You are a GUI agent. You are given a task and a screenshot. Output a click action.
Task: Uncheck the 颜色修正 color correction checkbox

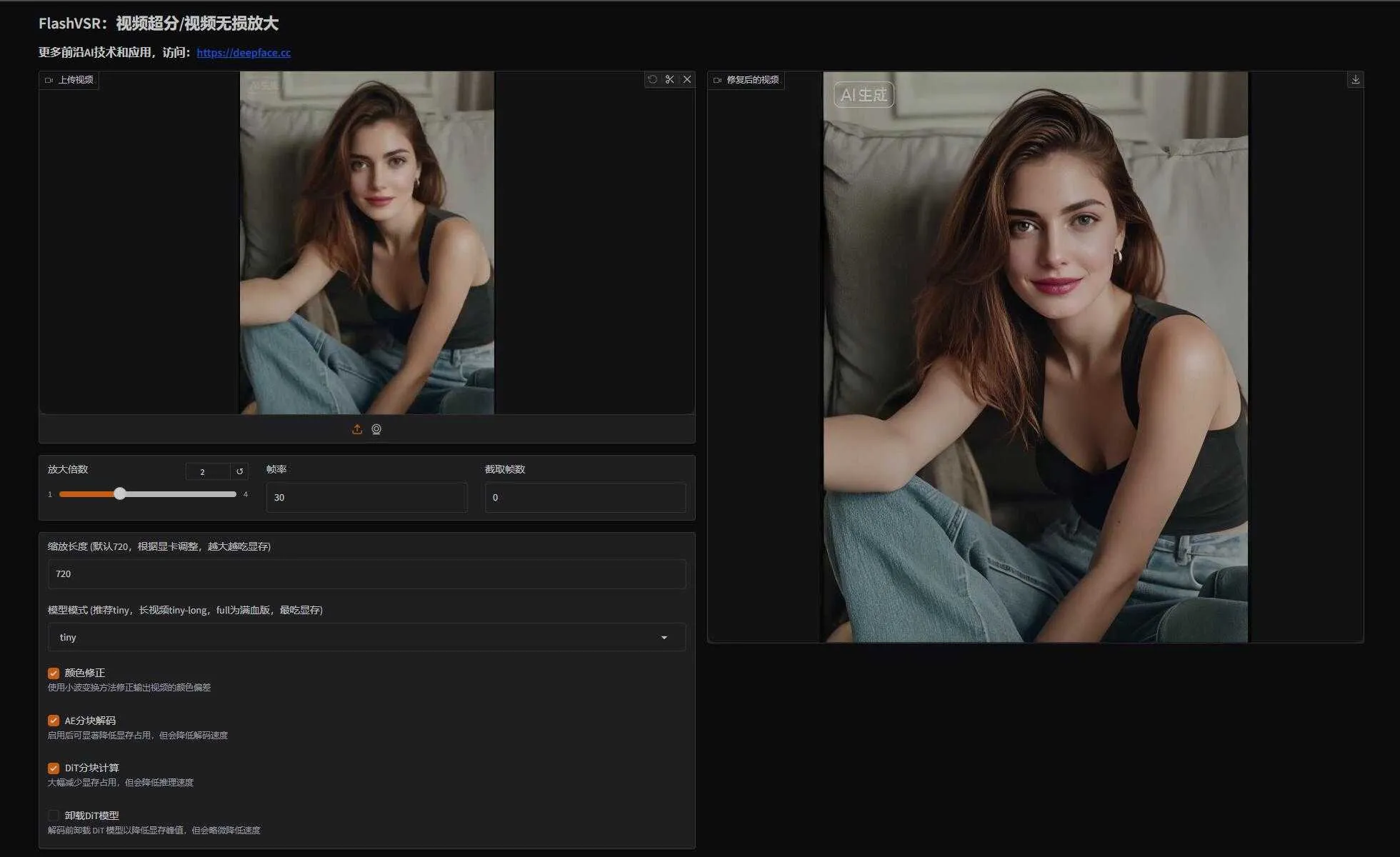pos(54,673)
